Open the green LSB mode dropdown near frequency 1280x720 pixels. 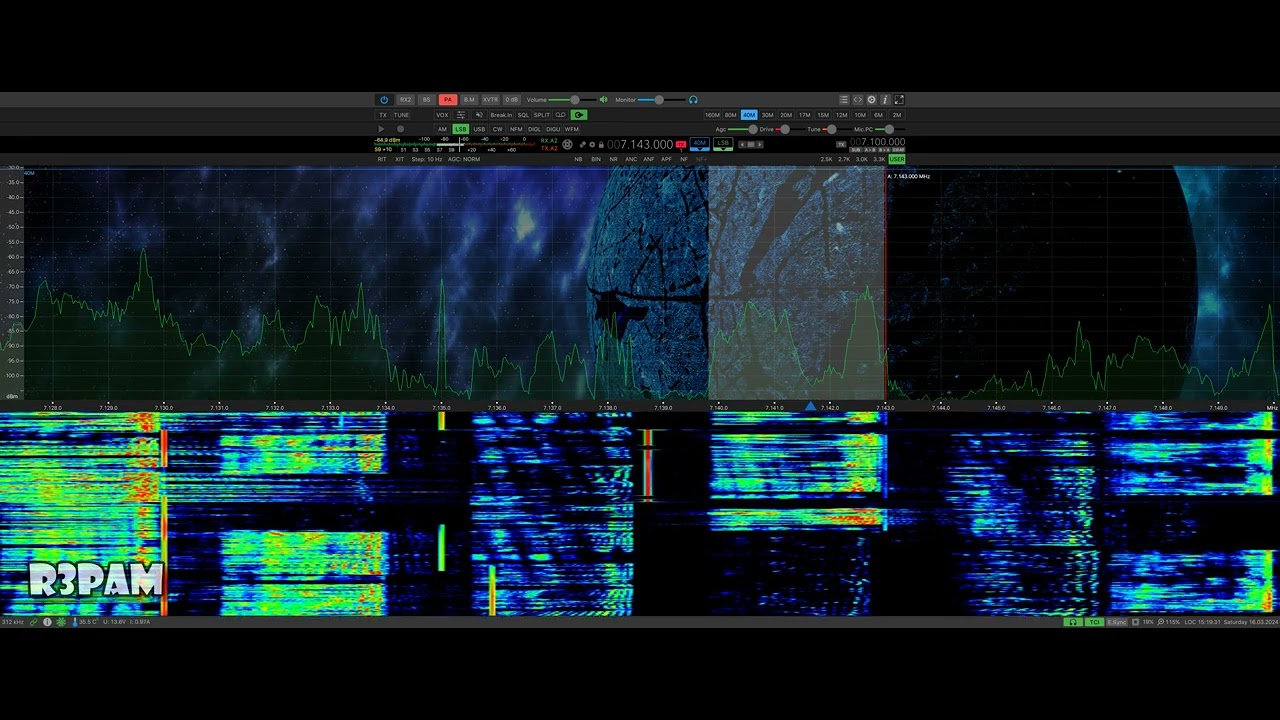(723, 144)
